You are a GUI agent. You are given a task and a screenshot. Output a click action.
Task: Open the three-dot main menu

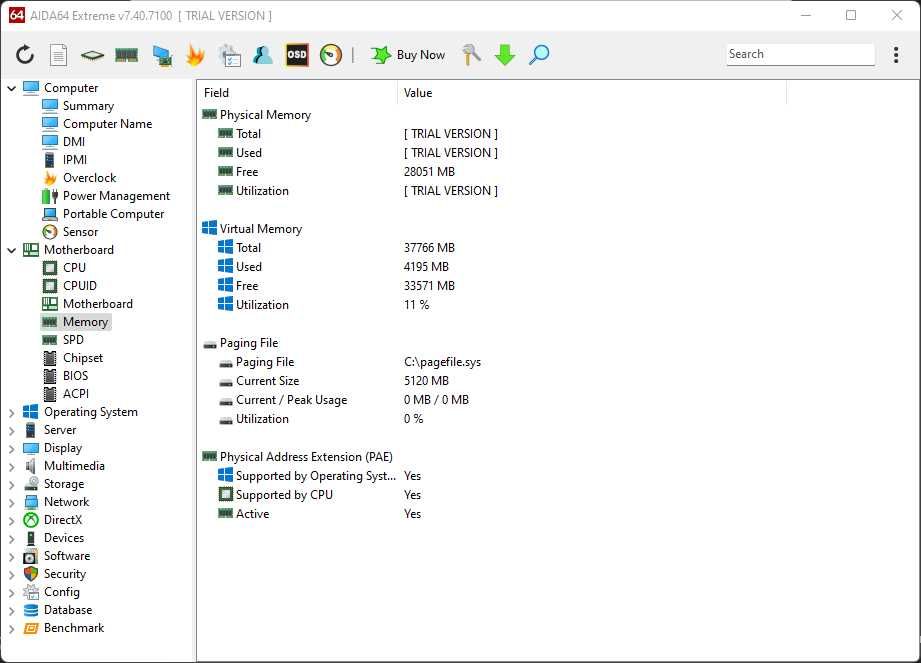click(x=896, y=55)
